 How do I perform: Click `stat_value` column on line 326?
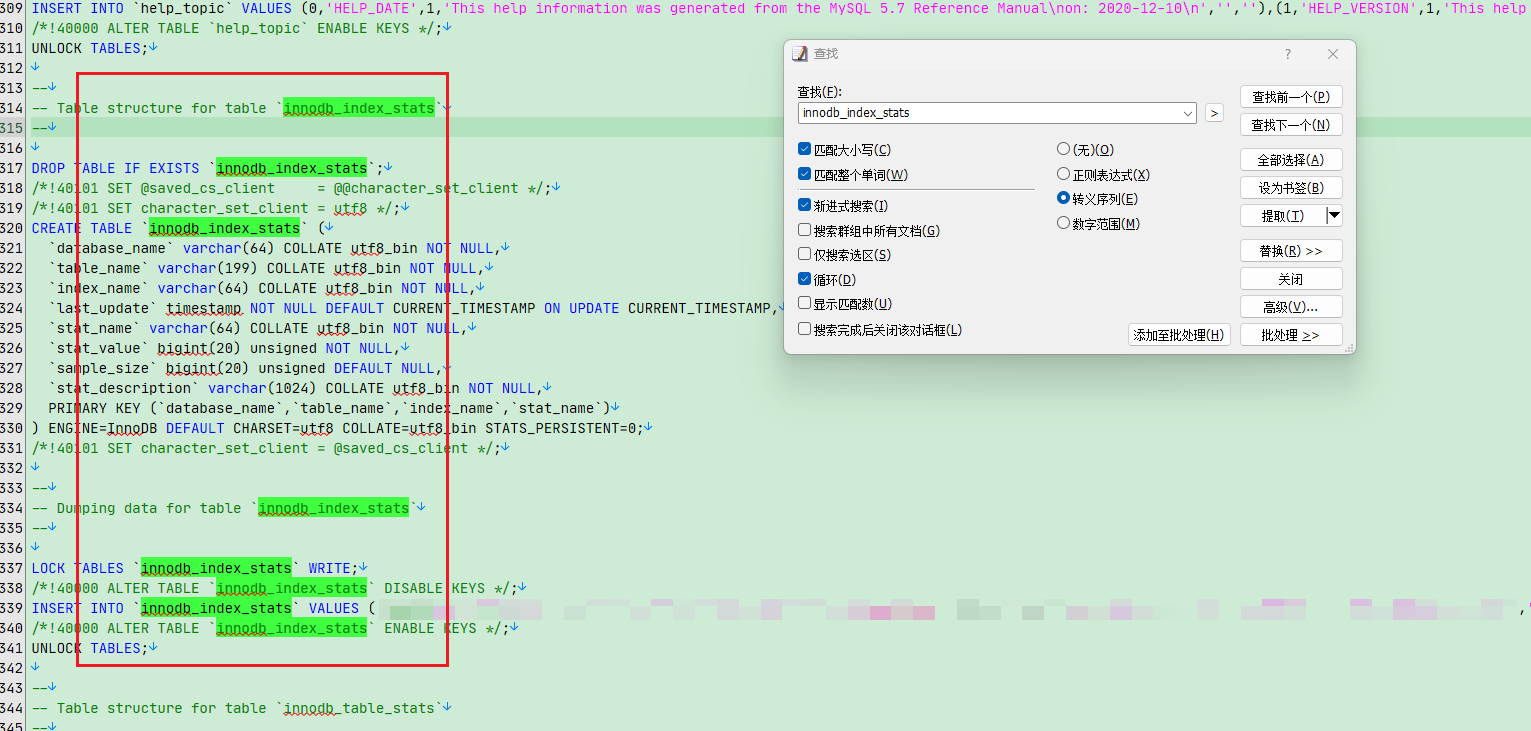tap(99, 348)
